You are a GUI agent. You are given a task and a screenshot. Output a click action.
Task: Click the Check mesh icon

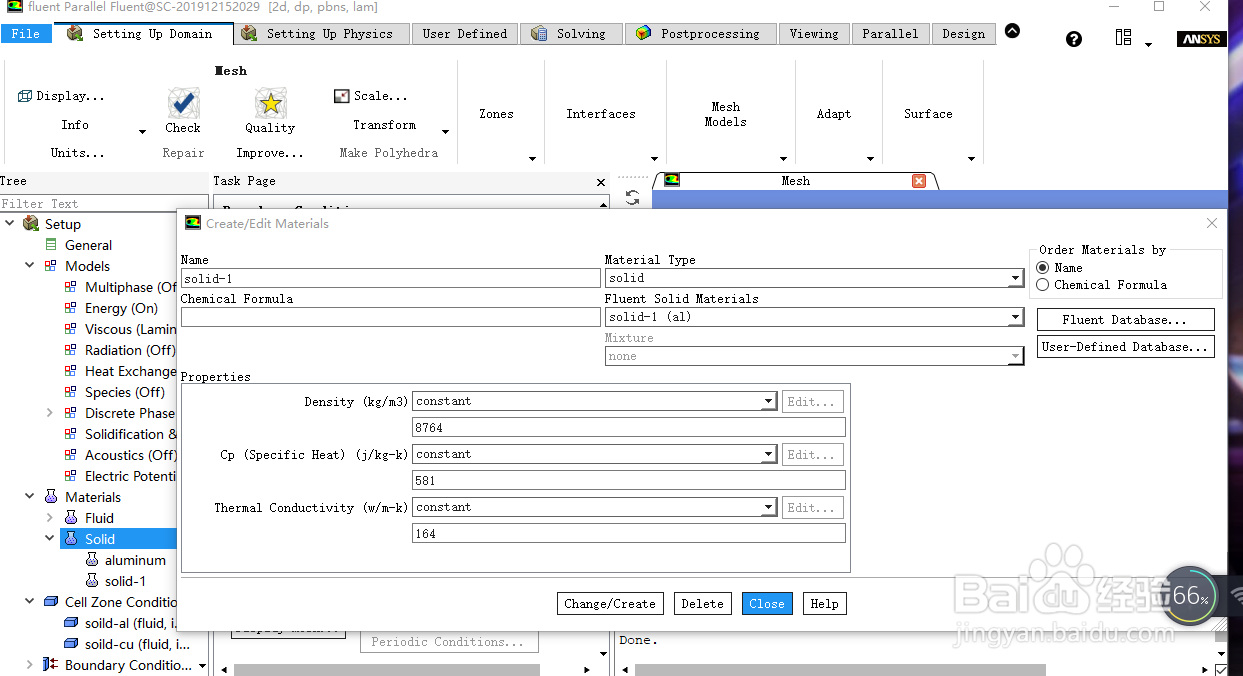183,103
